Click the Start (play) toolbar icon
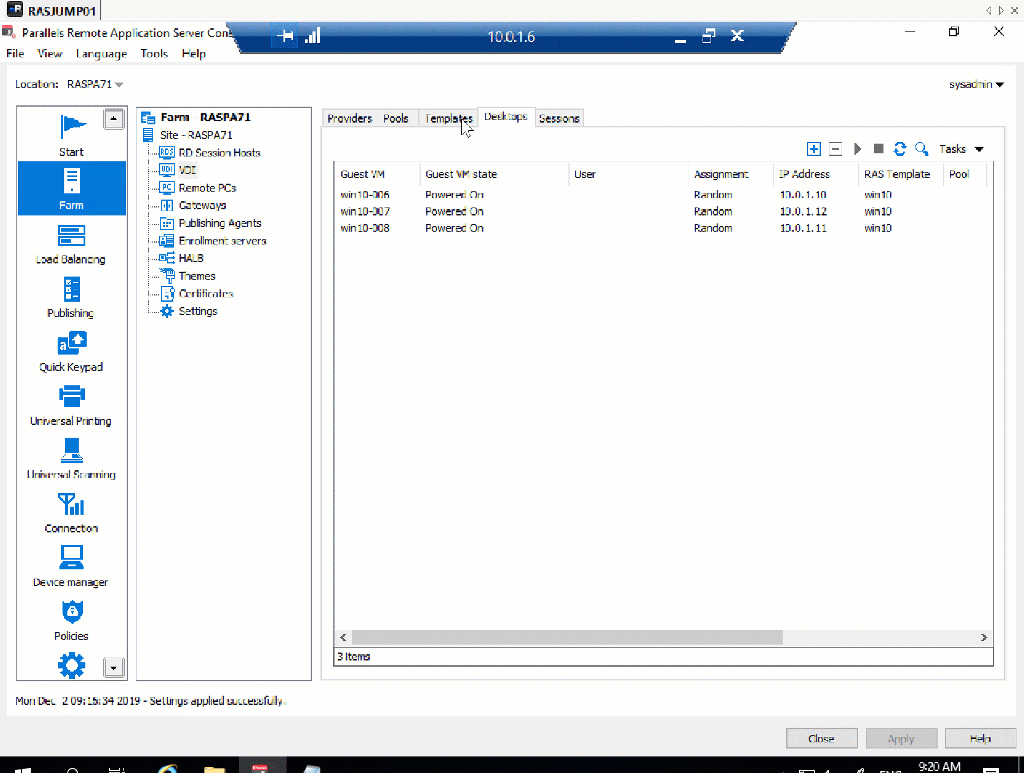 (x=857, y=149)
